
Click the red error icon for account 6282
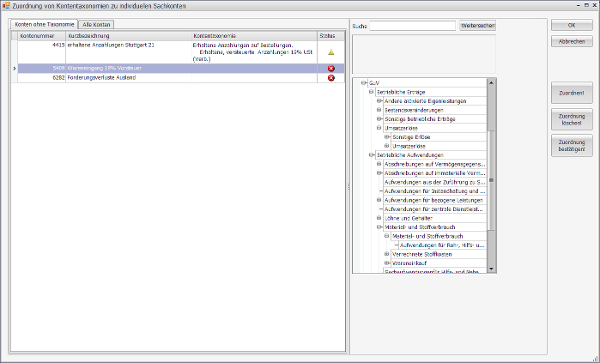tap(331, 78)
